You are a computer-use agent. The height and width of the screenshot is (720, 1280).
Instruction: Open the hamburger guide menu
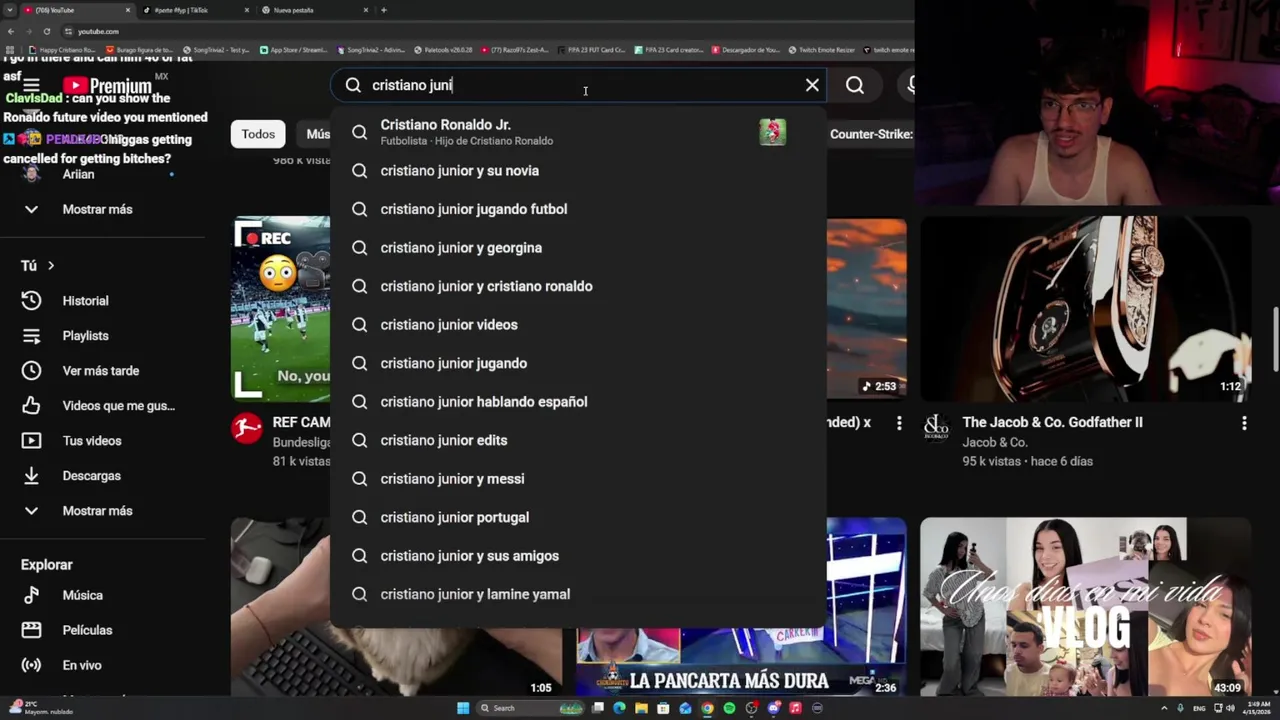[x=31, y=86]
